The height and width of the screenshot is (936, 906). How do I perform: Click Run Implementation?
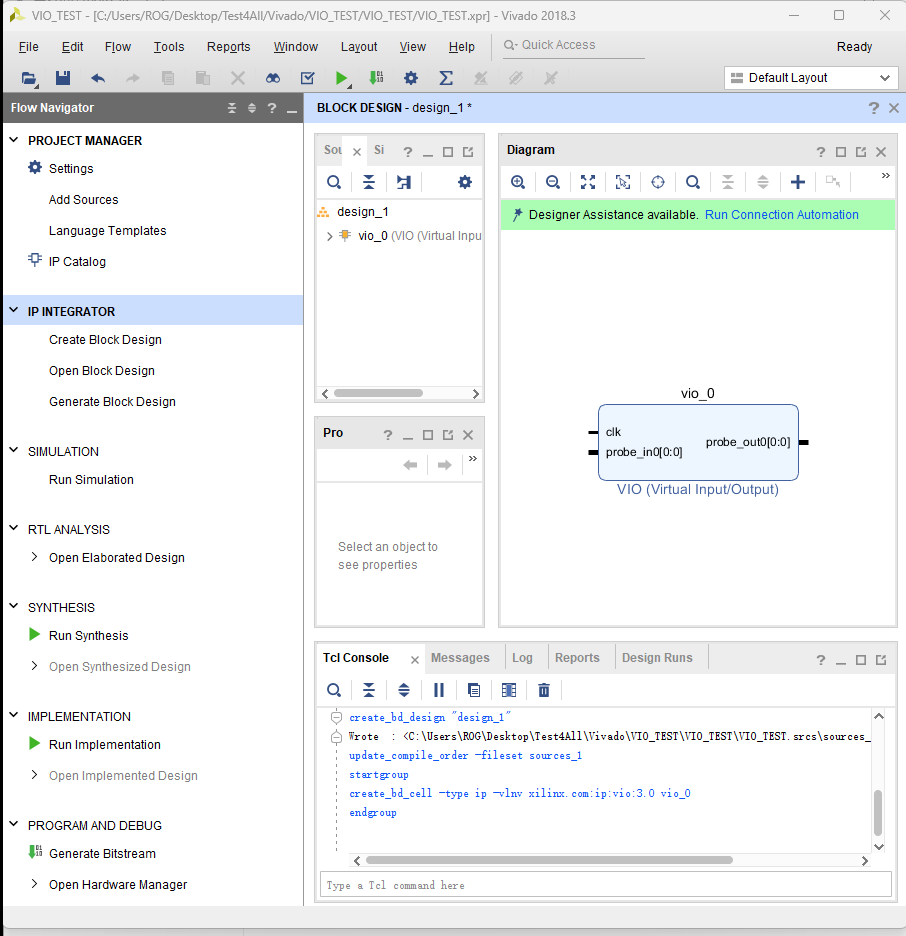[104, 744]
